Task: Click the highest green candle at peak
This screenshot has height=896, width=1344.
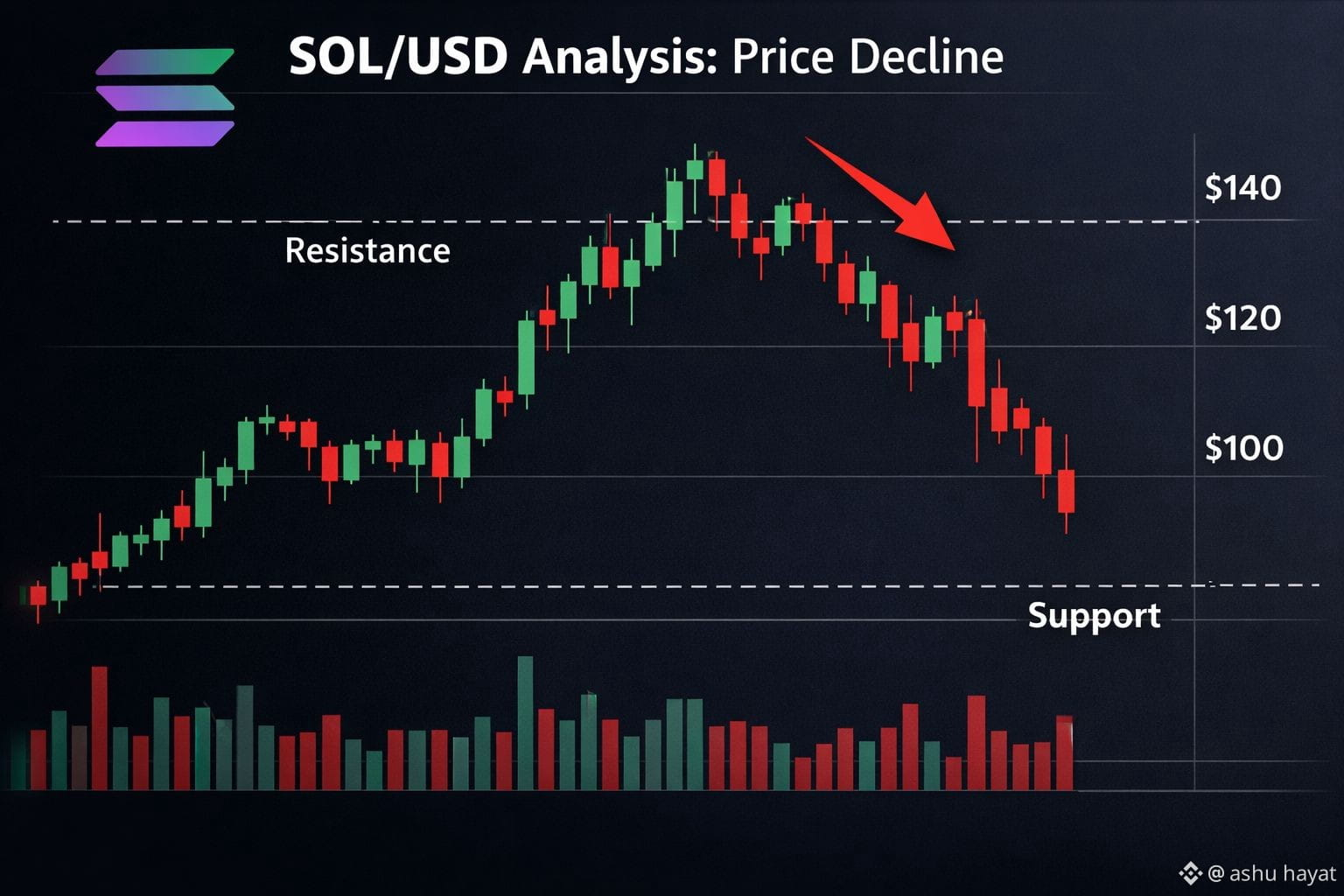Action: [x=696, y=171]
